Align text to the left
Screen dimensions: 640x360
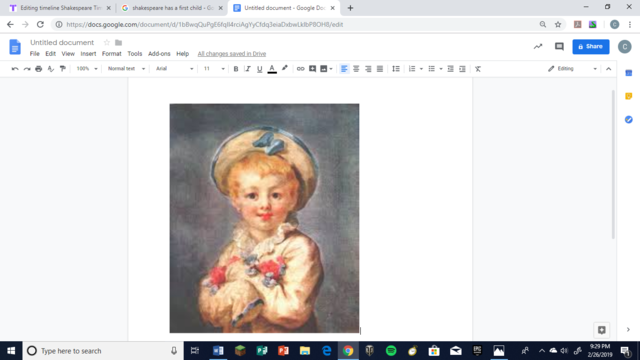coord(344,69)
